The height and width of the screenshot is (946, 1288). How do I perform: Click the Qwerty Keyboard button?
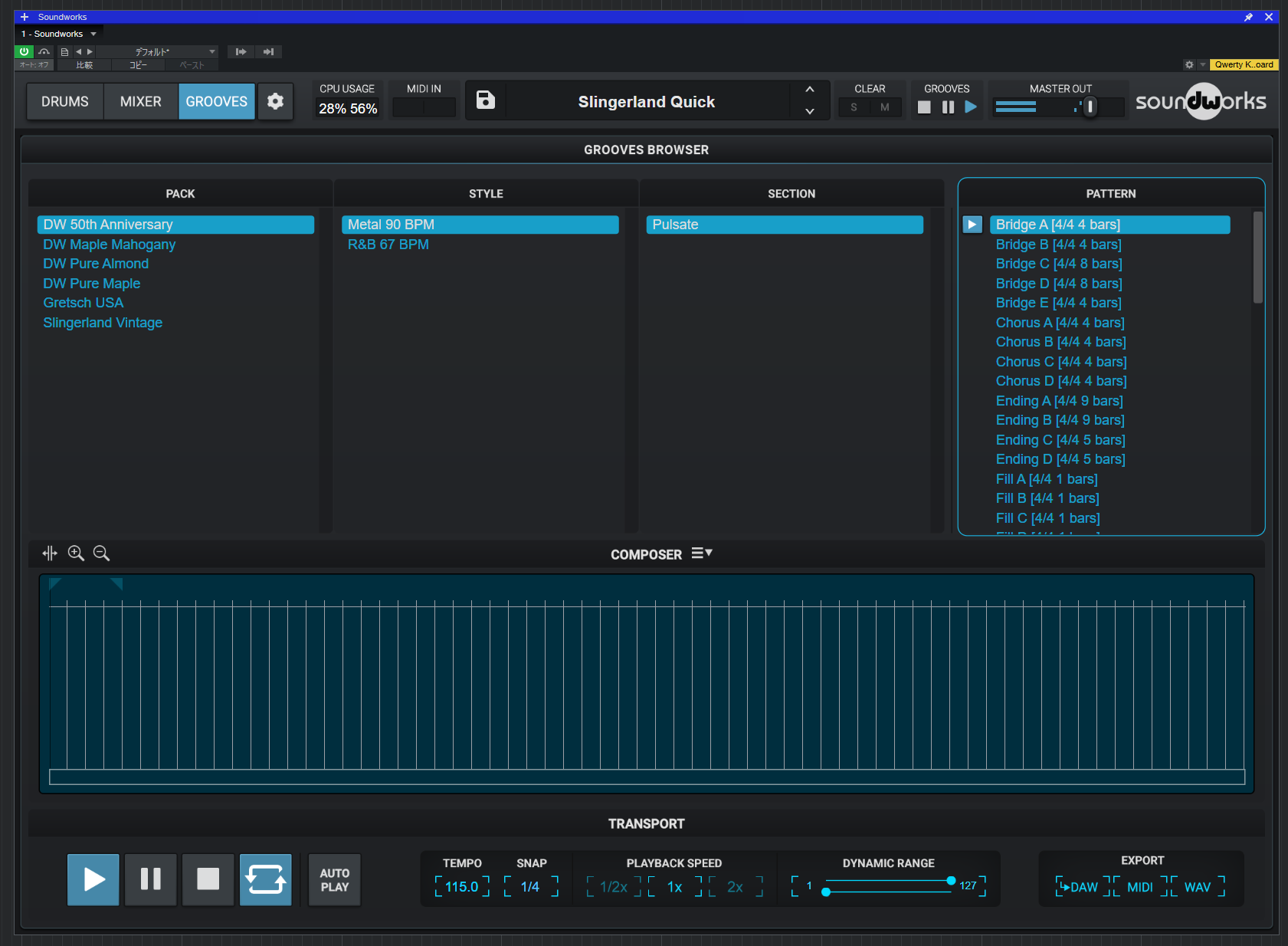[x=1244, y=64]
